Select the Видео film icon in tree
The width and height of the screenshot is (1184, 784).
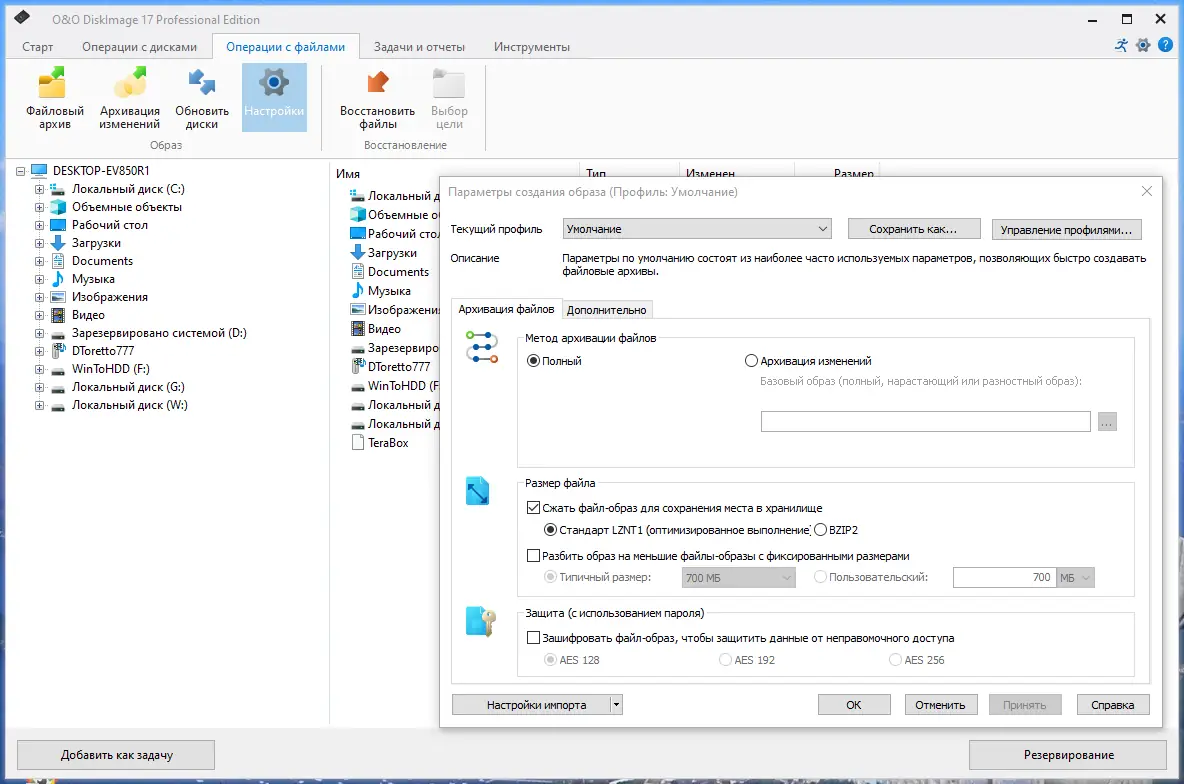(x=57, y=315)
